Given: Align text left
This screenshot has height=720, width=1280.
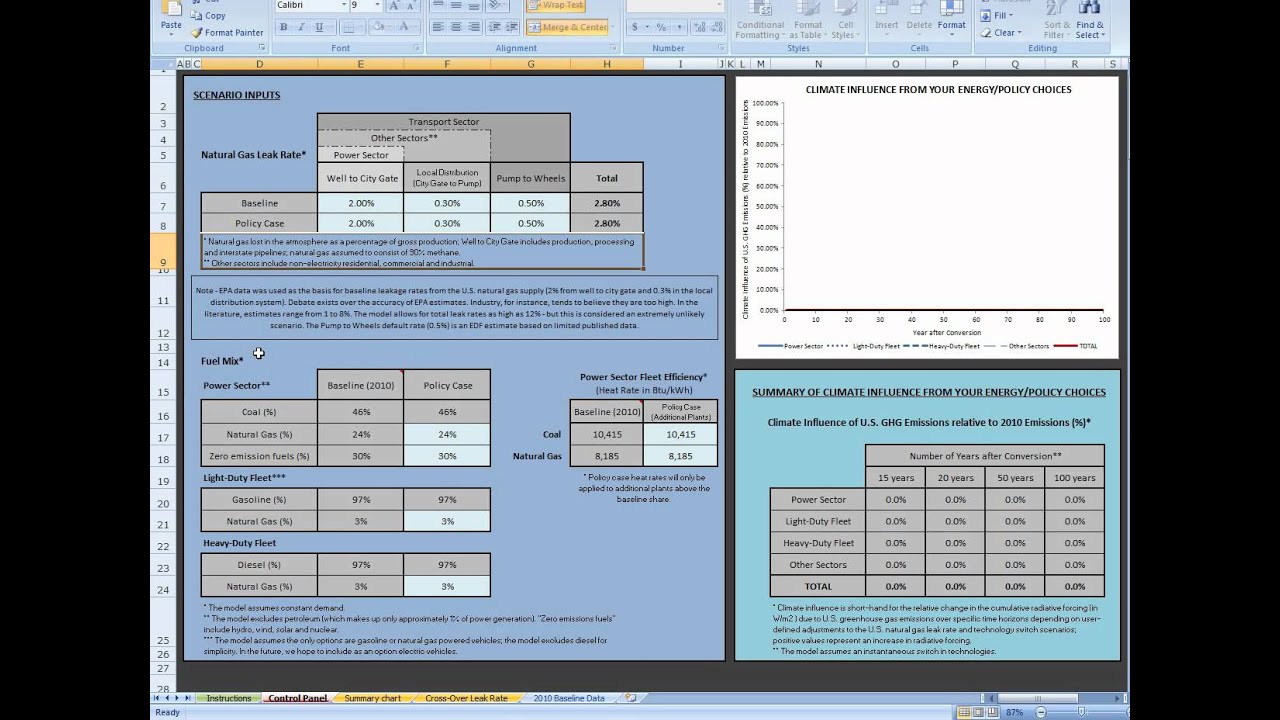Looking at the screenshot, I should (438, 27).
